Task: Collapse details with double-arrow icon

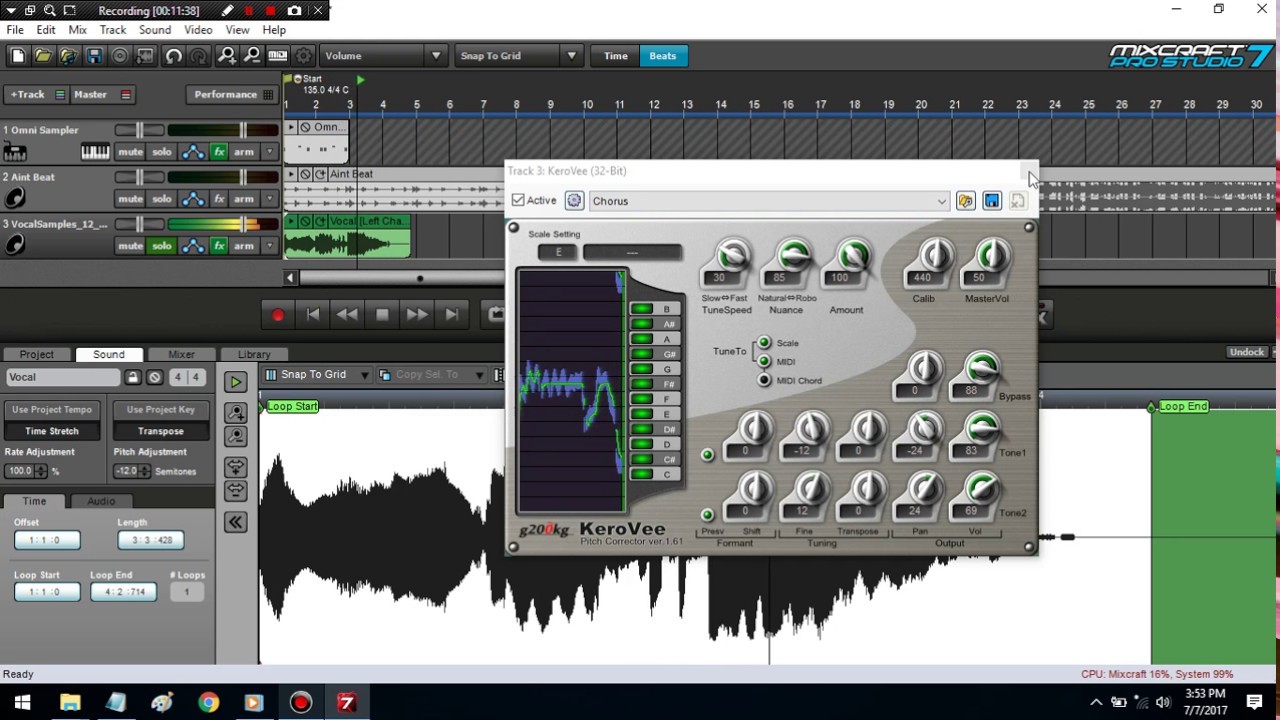Action: click(x=235, y=522)
